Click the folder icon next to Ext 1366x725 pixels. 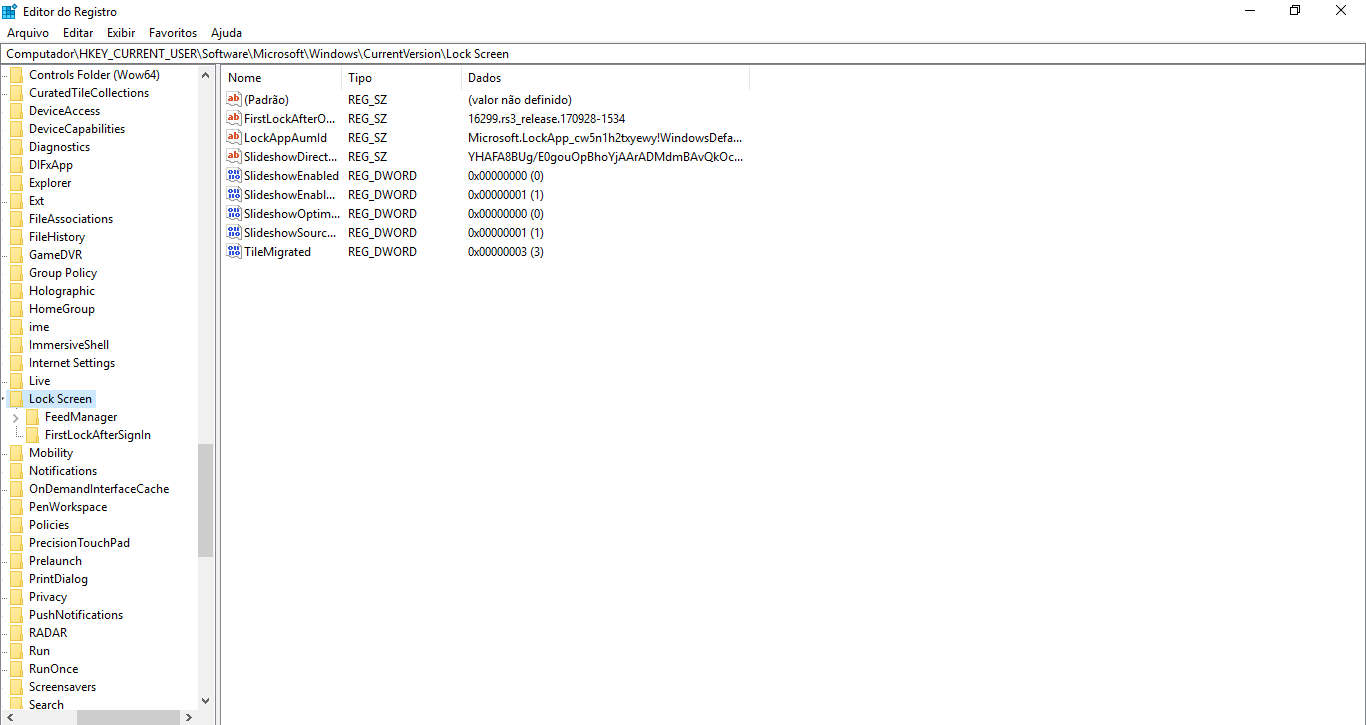(x=16, y=201)
